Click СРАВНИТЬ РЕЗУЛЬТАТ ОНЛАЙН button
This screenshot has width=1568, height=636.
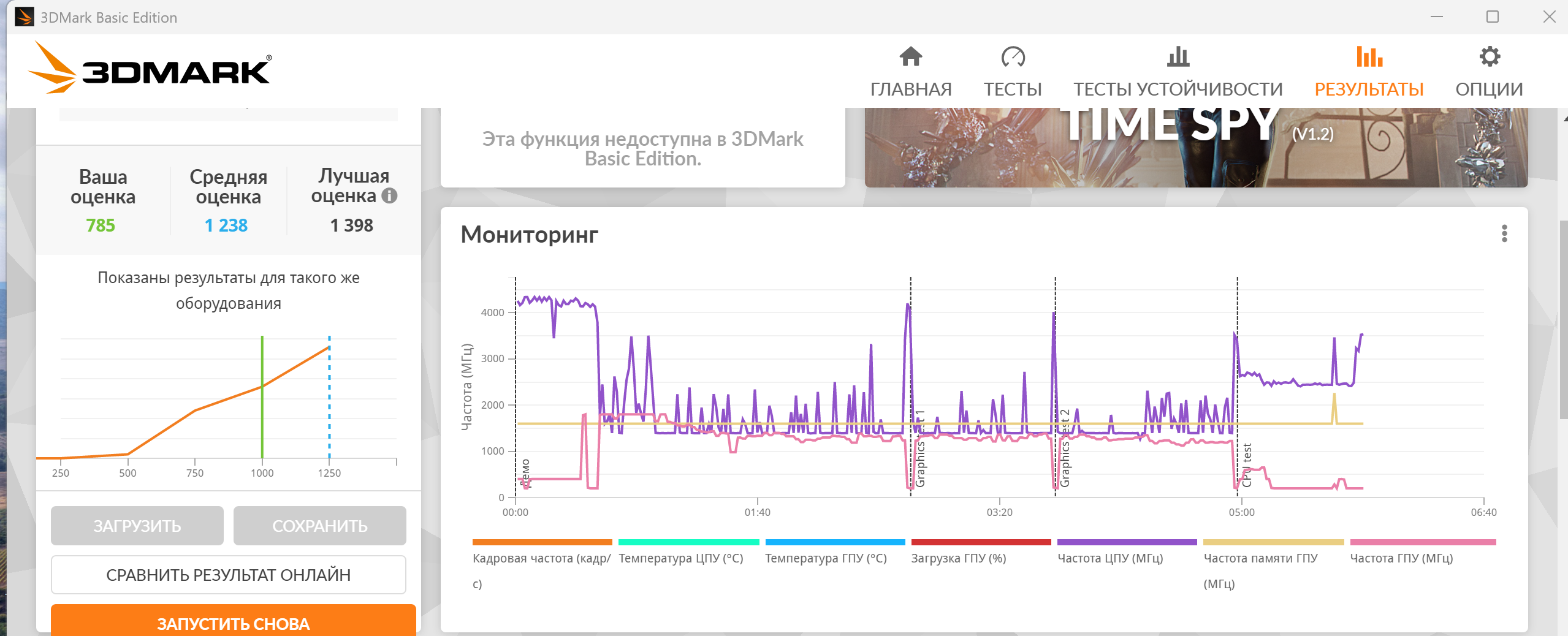(229, 575)
